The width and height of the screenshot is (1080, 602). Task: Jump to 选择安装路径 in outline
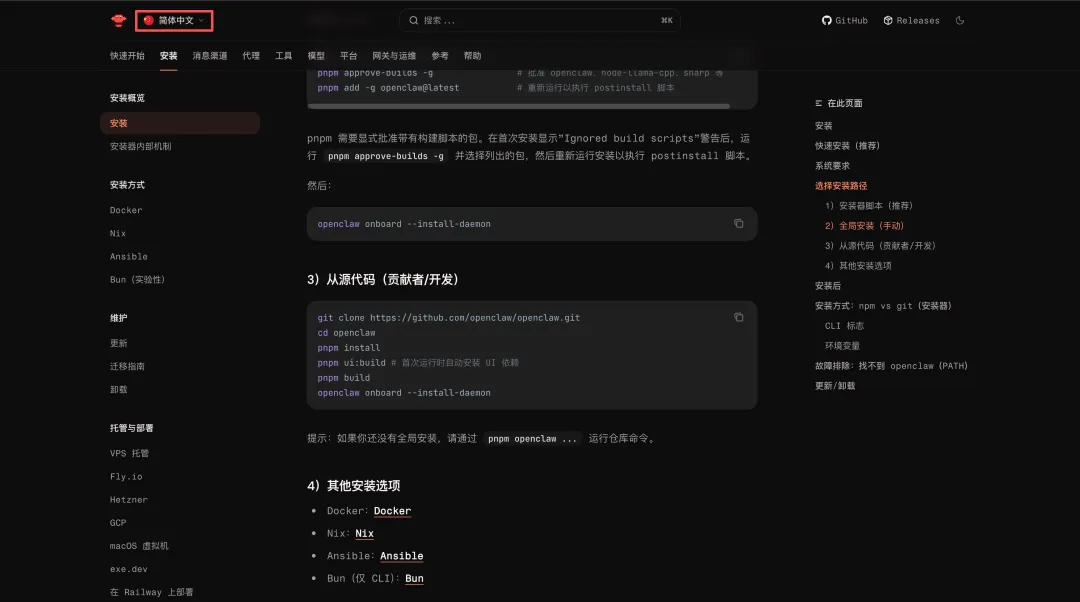pyautogui.click(x=841, y=186)
